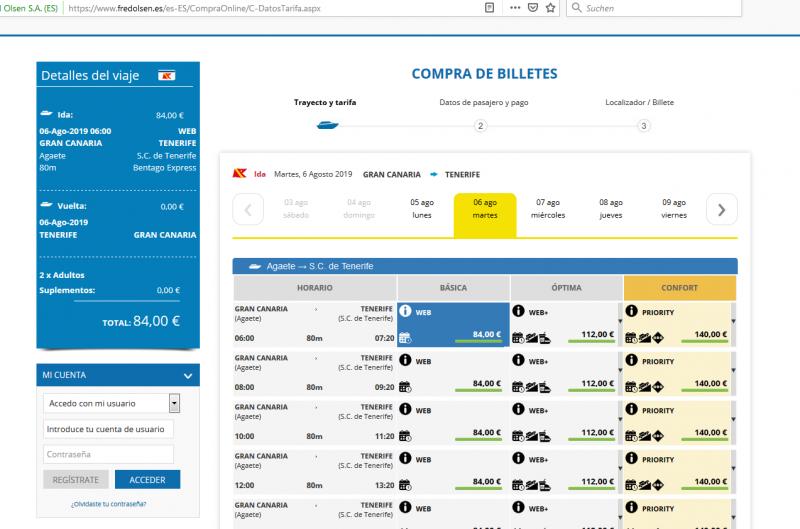Image resolution: width=800 pixels, height=529 pixels.
Task: Click calendar icon in 06:00 WEB fare
Action: point(405,338)
